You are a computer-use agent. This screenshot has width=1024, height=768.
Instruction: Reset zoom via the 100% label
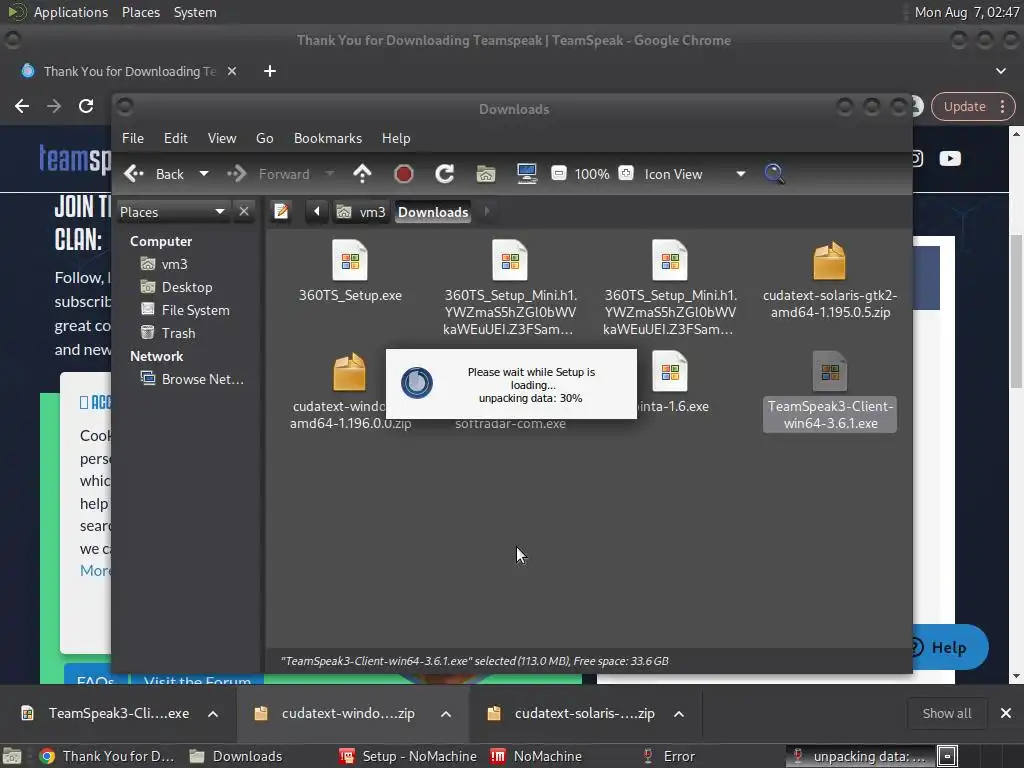pyautogui.click(x=592, y=174)
